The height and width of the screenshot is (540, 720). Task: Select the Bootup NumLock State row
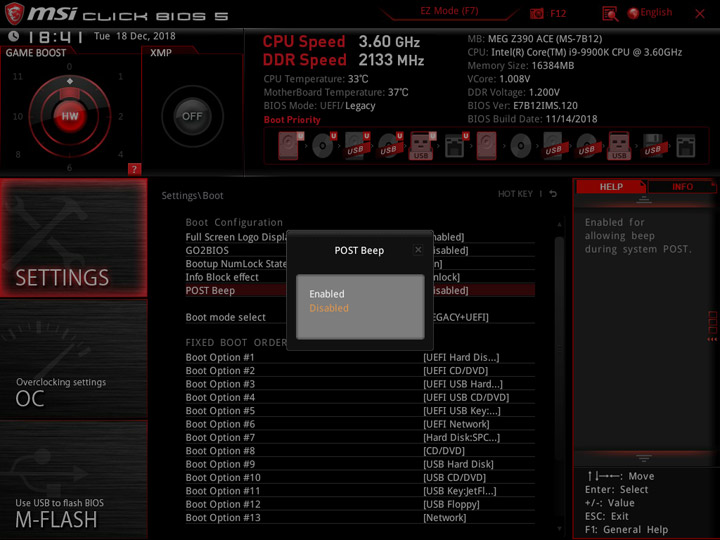[x=360, y=264]
